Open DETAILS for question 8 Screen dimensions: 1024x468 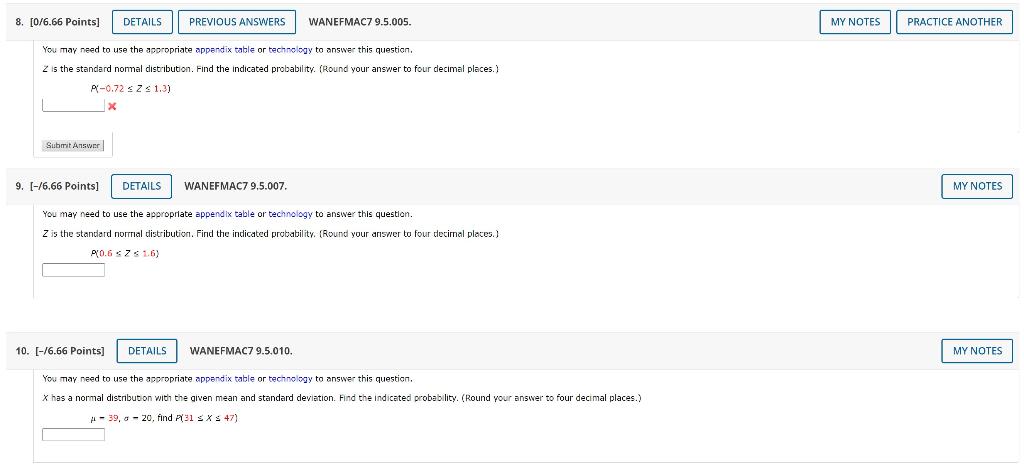142,22
